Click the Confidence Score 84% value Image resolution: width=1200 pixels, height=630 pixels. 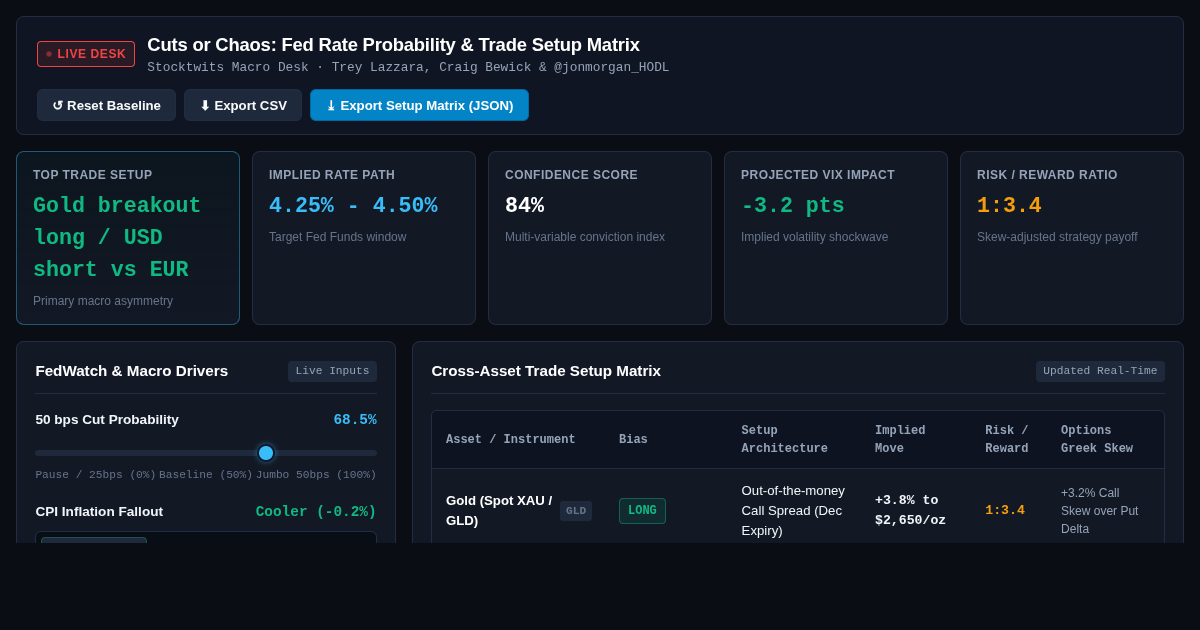[x=525, y=206]
